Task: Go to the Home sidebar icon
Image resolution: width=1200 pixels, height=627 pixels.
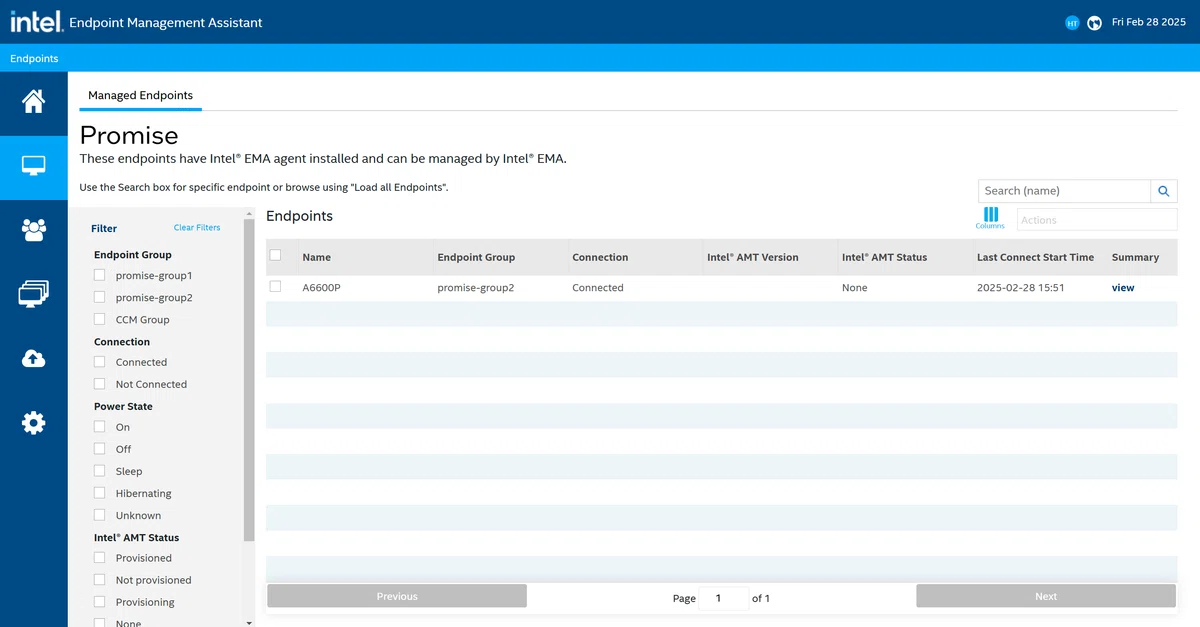Action: pos(33,101)
